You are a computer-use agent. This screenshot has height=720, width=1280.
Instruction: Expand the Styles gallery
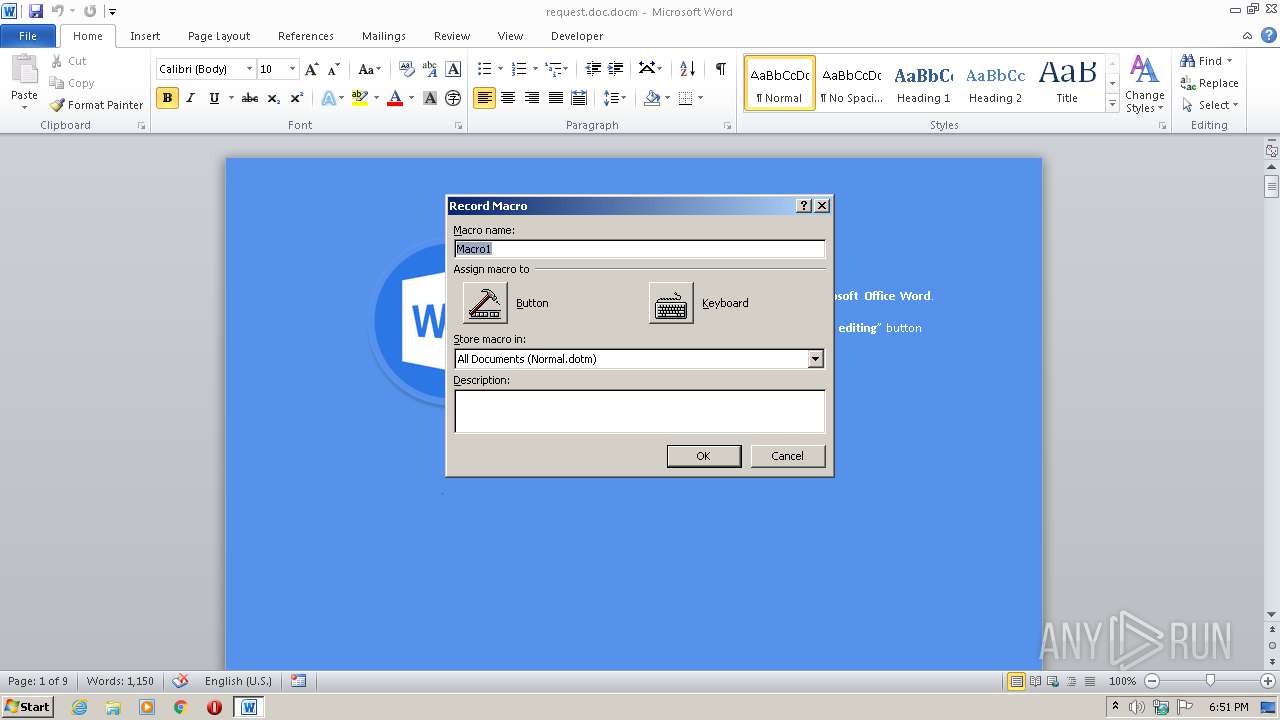coord(1112,104)
